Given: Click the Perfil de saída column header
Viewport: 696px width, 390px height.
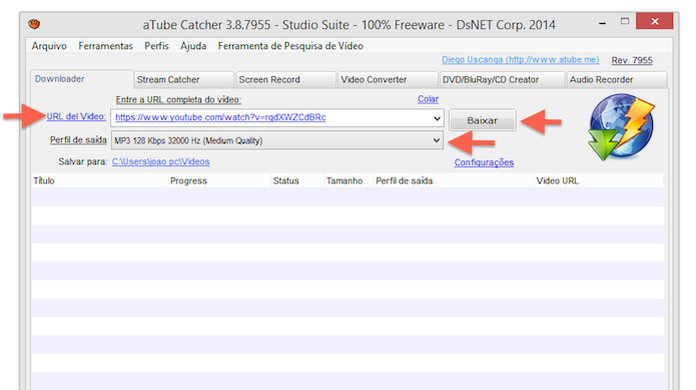Looking at the screenshot, I should tap(454, 181).
